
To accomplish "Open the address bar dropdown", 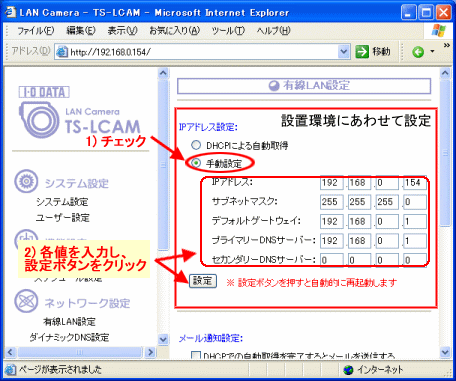I will click(343, 52).
